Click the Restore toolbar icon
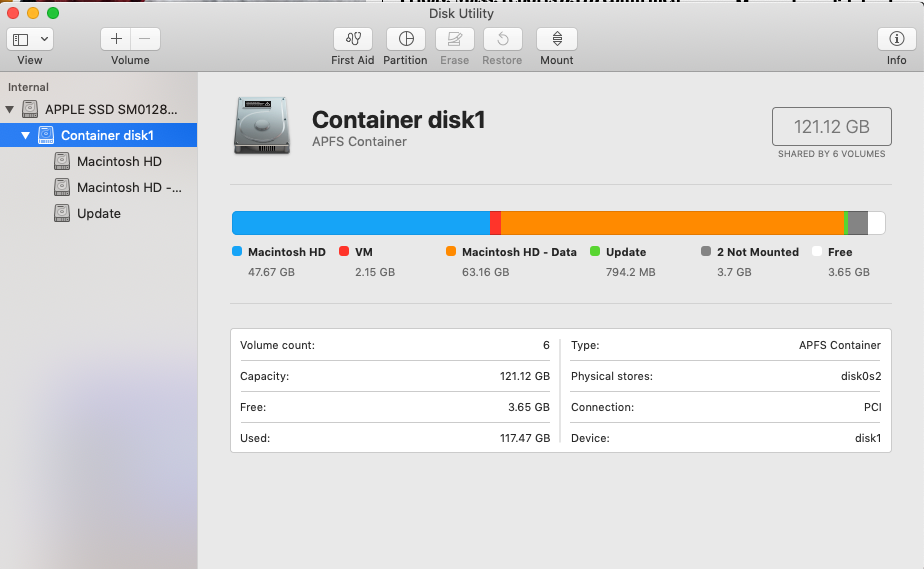 [x=503, y=39]
